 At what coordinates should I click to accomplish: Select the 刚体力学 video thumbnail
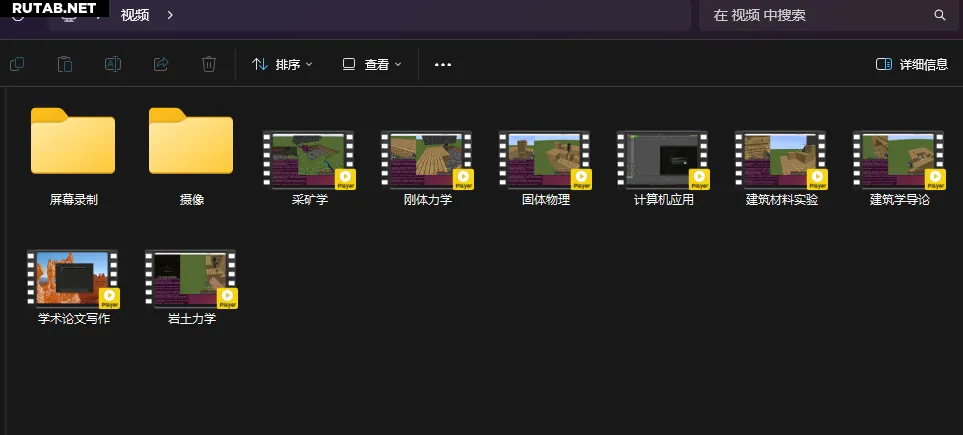tap(427, 160)
